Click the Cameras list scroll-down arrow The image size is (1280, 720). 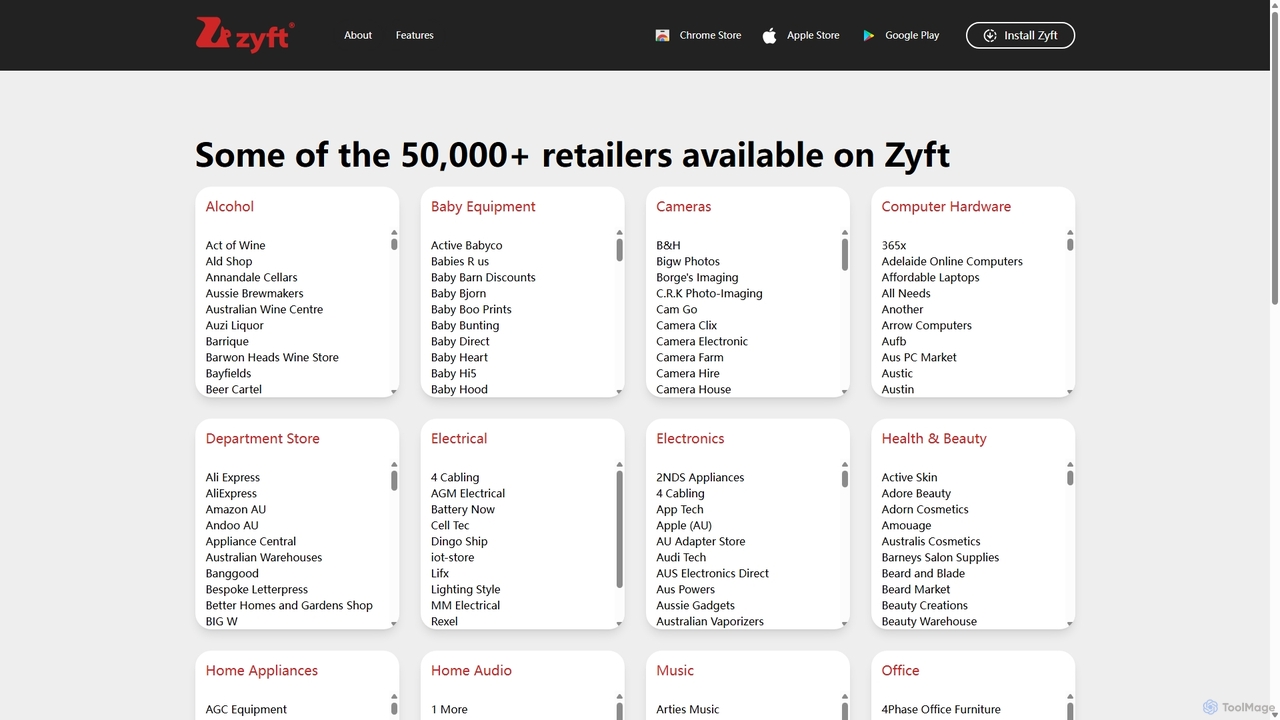[x=844, y=392]
